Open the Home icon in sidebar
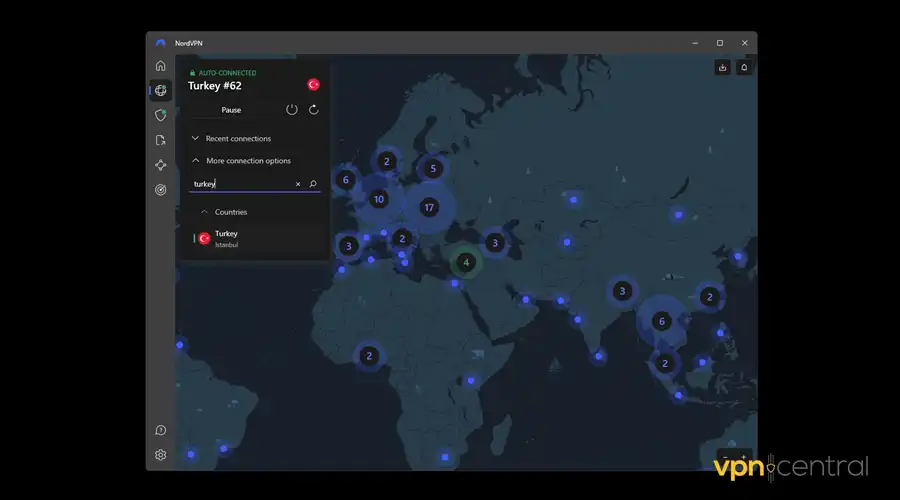900x500 pixels. click(161, 66)
